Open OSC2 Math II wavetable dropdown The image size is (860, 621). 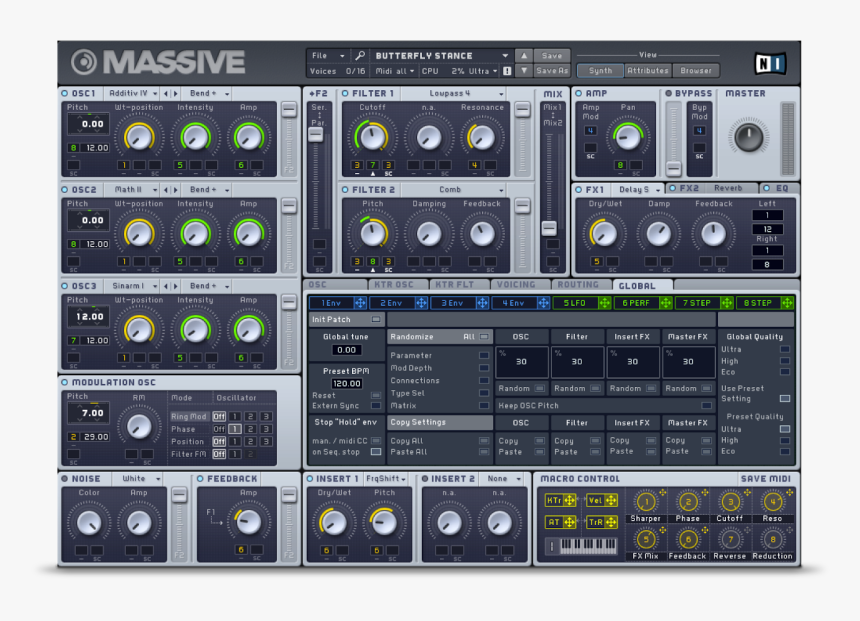coord(132,190)
